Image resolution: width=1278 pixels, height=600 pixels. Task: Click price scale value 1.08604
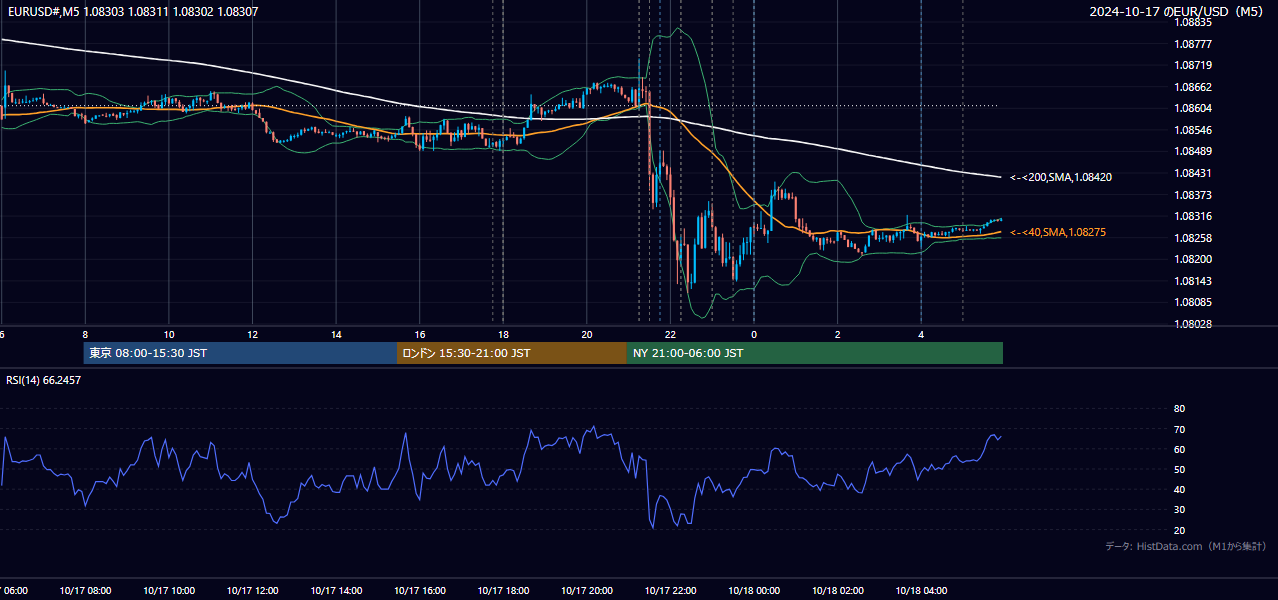(1193, 108)
